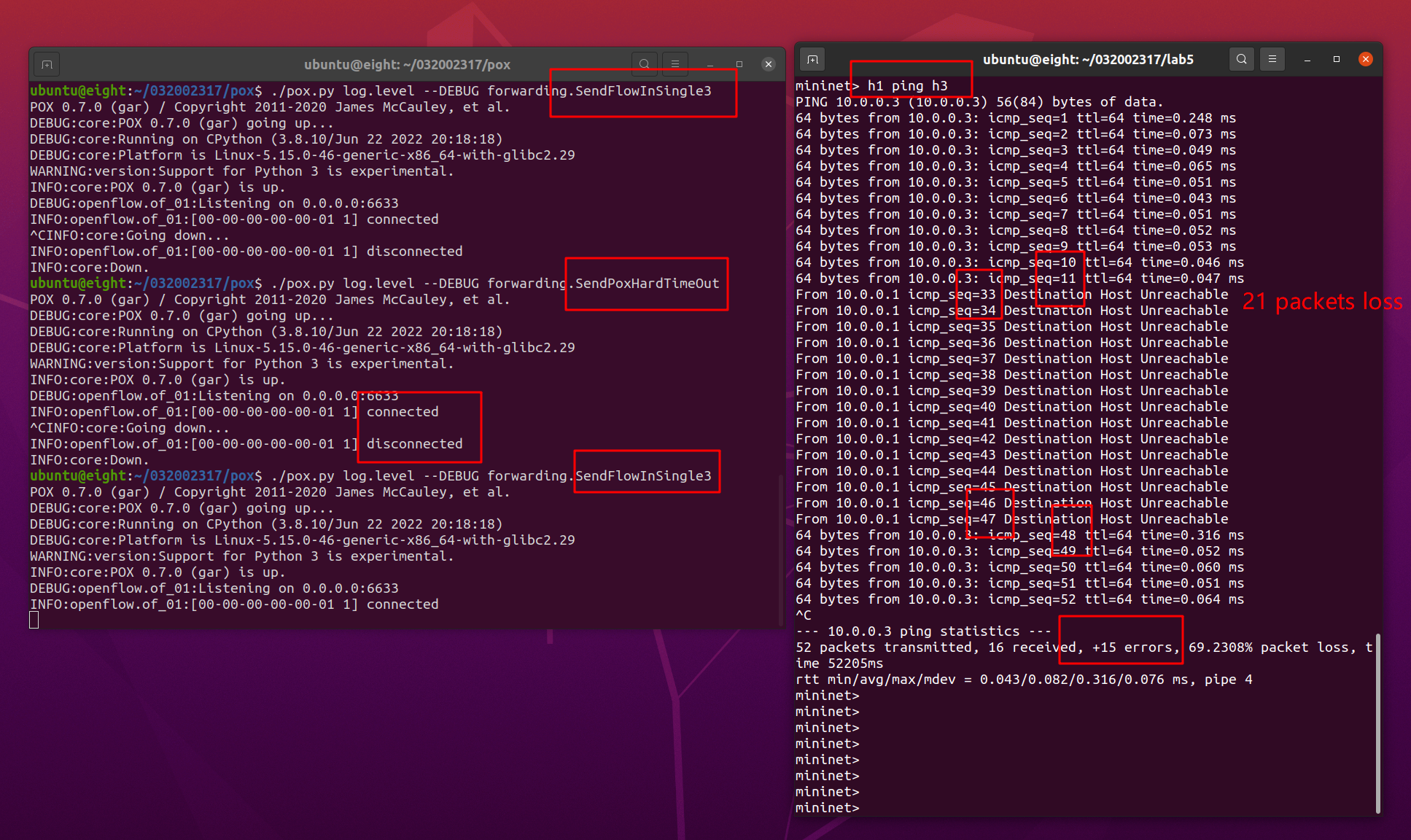
Task: Click the 'h1 ping h3' command text
Action: (x=907, y=86)
